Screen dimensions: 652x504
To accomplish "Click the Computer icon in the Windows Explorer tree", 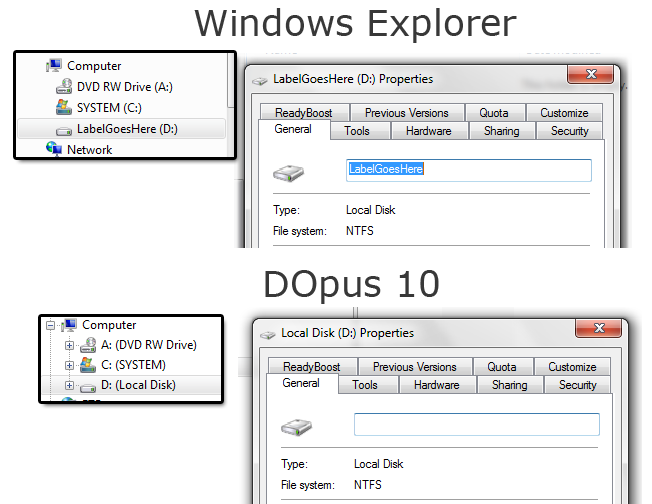I will coord(54,65).
